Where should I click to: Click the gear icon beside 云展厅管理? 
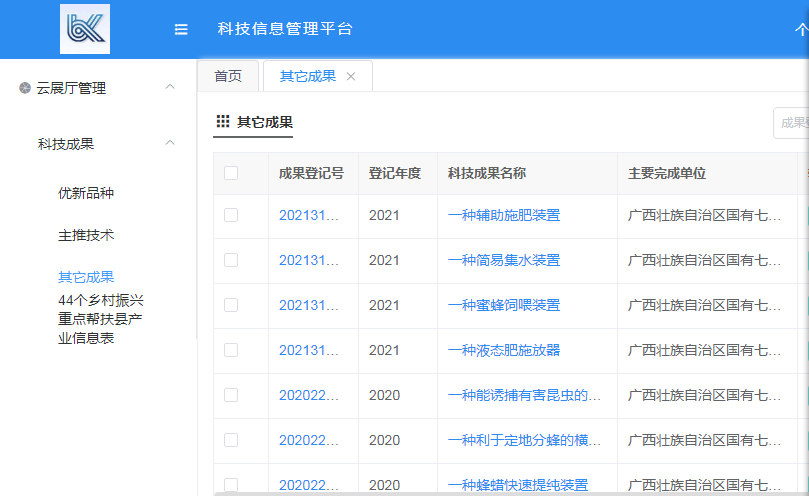tap(25, 88)
